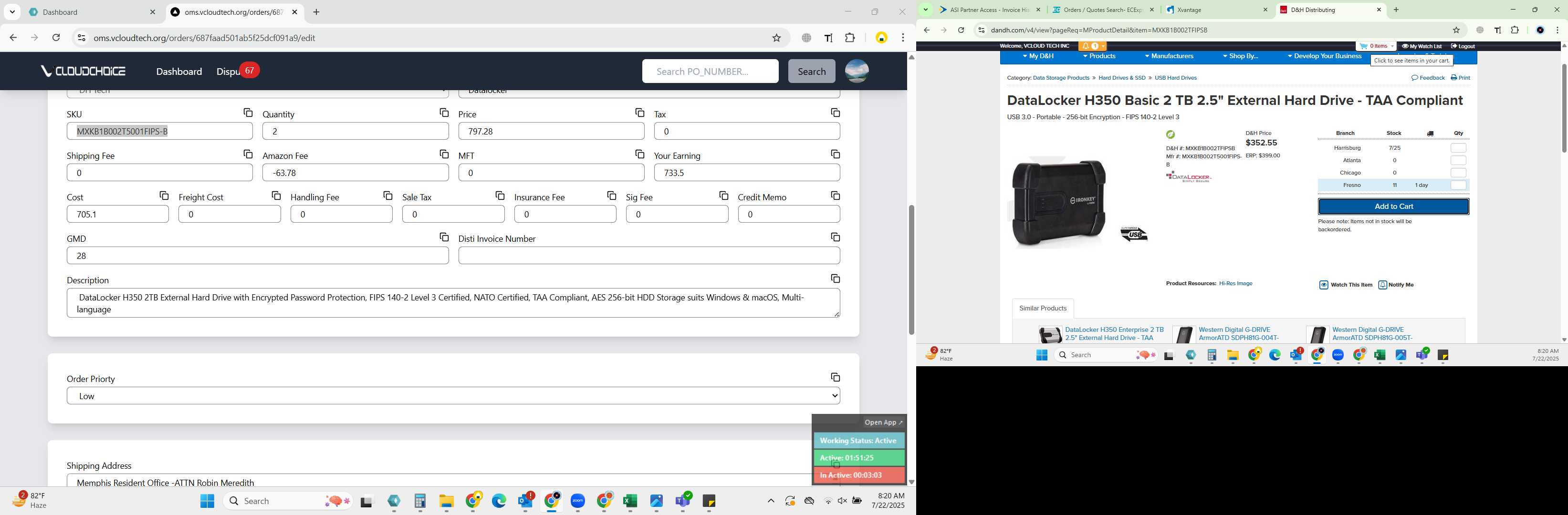Switch to the Xvantage tab

1216,10
